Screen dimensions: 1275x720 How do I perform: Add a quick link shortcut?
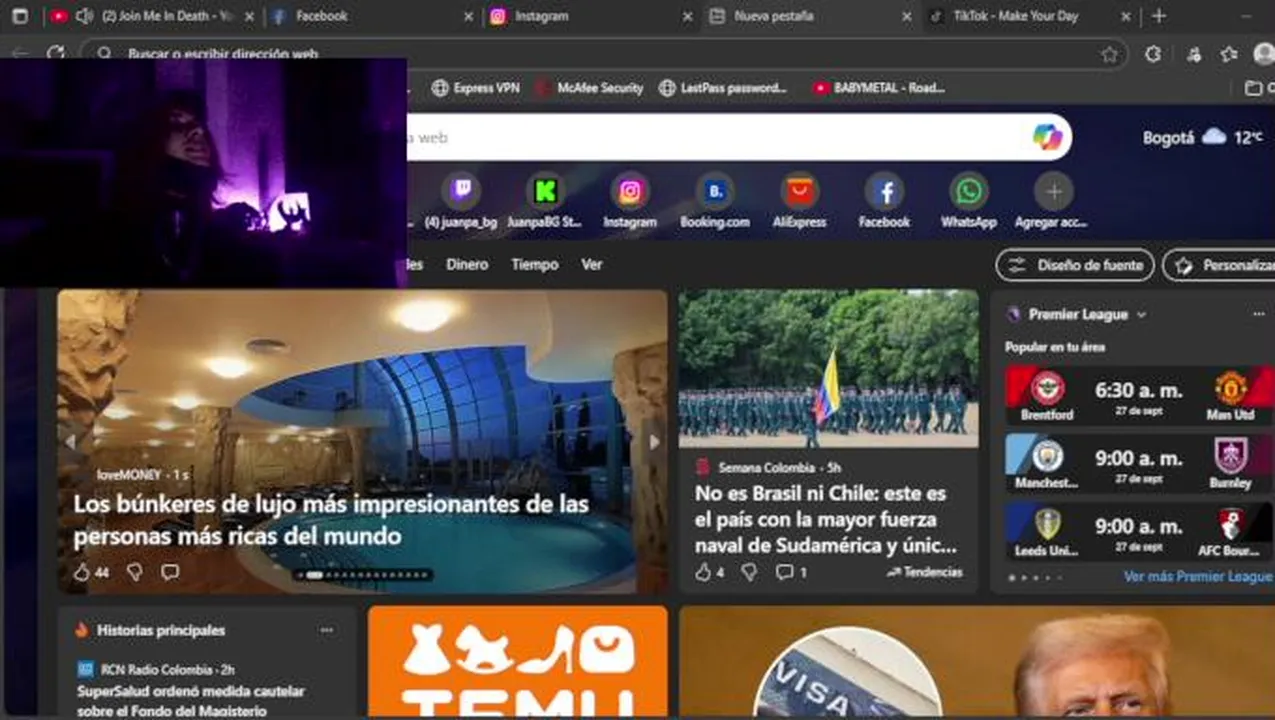click(1052, 201)
